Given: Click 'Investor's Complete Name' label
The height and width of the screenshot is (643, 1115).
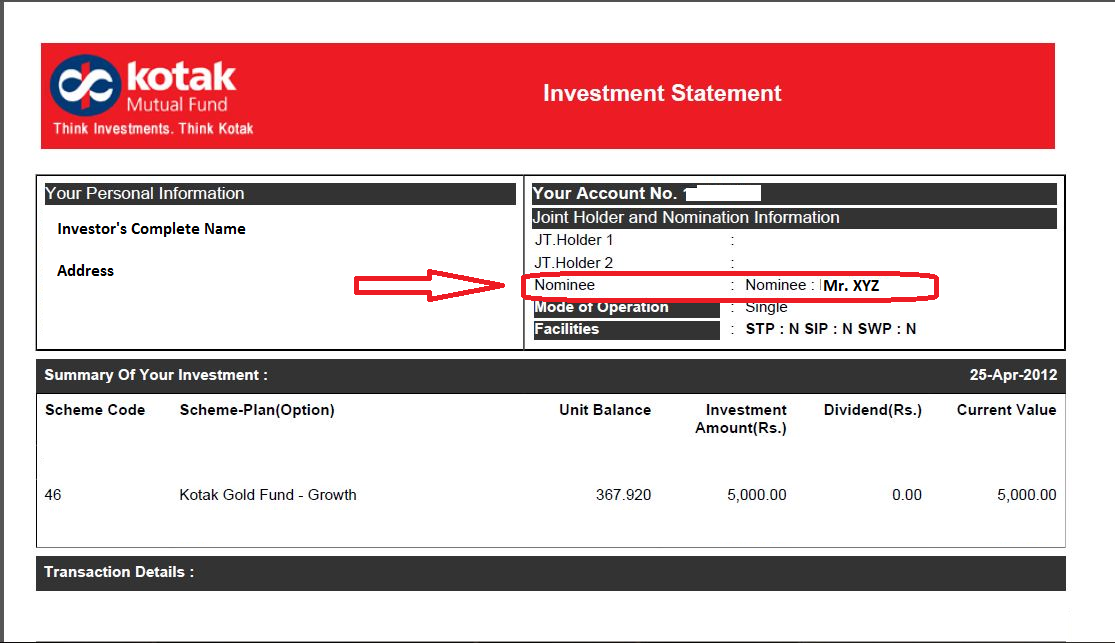Looking at the screenshot, I should (151, 229).
